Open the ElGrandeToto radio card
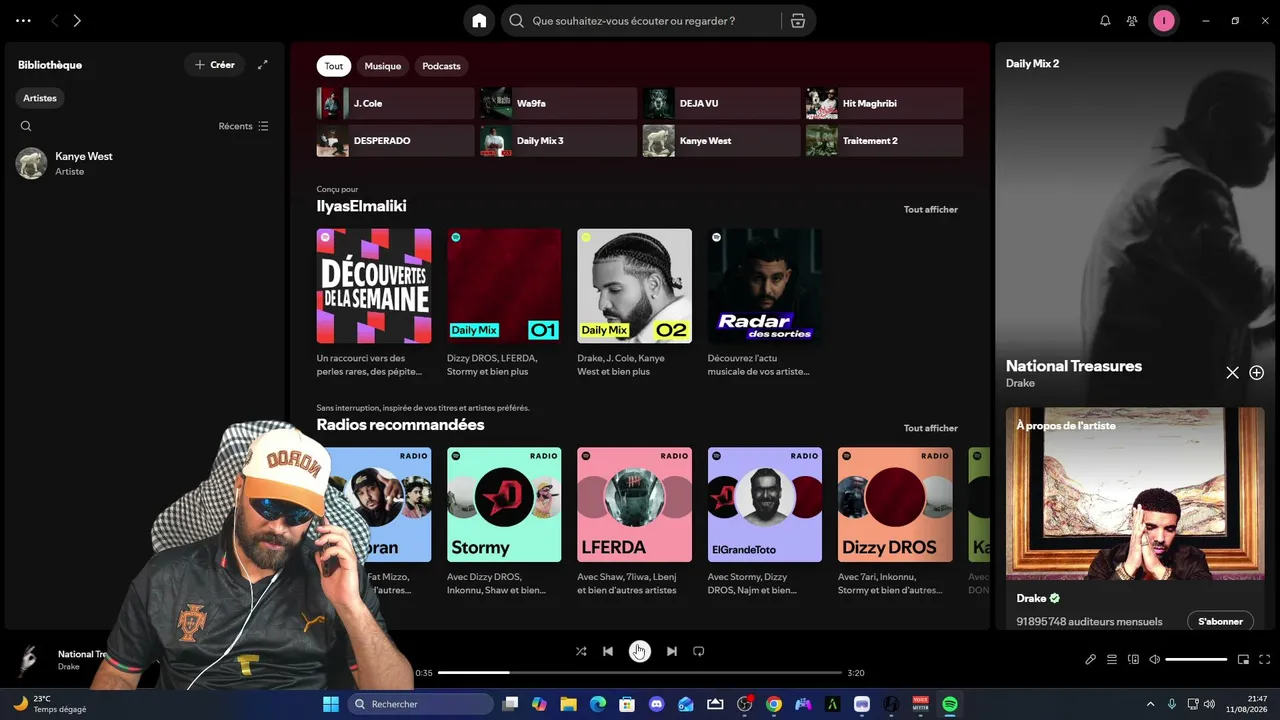 click(765, 522)
